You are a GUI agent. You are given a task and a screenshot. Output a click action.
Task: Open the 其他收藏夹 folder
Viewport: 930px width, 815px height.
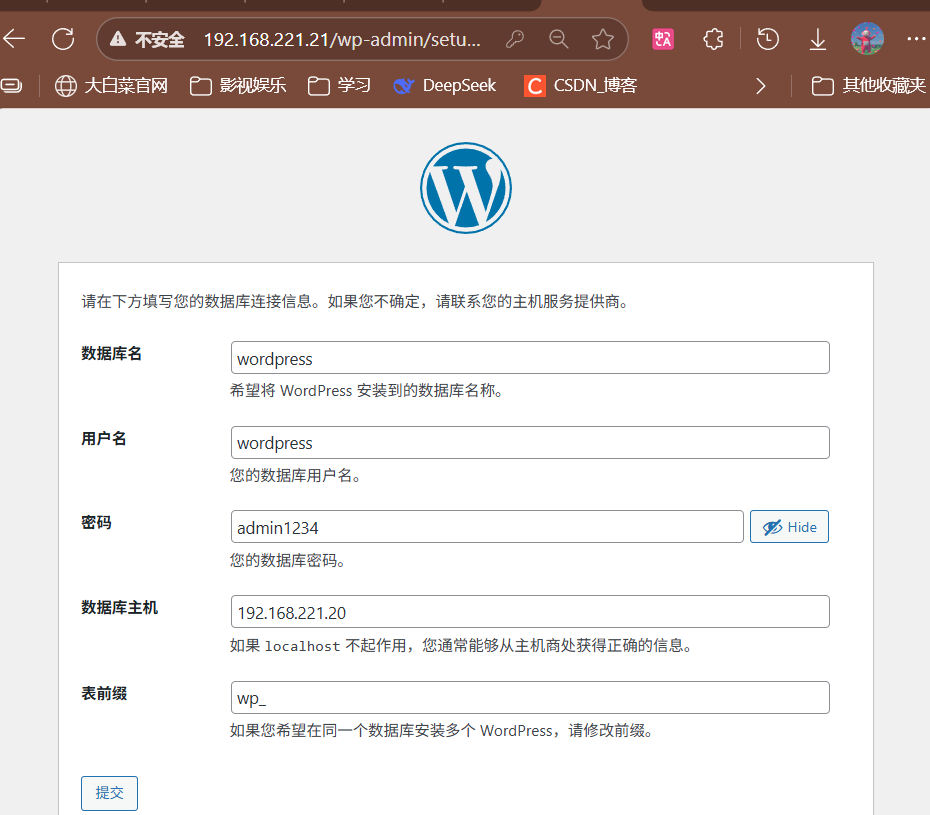click(x=868, y=85)
